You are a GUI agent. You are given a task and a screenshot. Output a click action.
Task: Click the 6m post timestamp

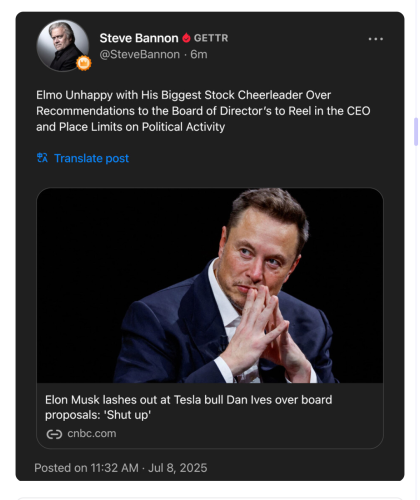click(199, 54)
